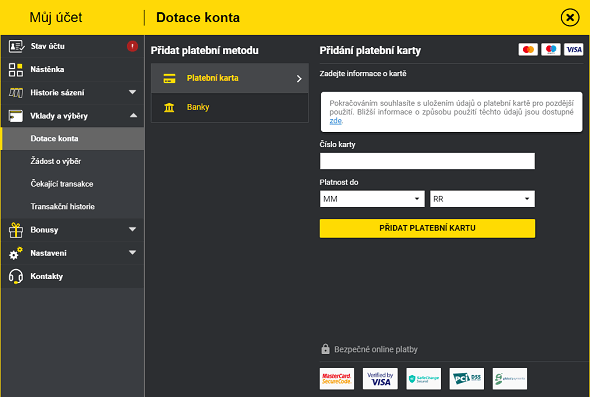Click the bank building icon for Banky
Viewport: 590px width, 397px height.
click(169, 107)
